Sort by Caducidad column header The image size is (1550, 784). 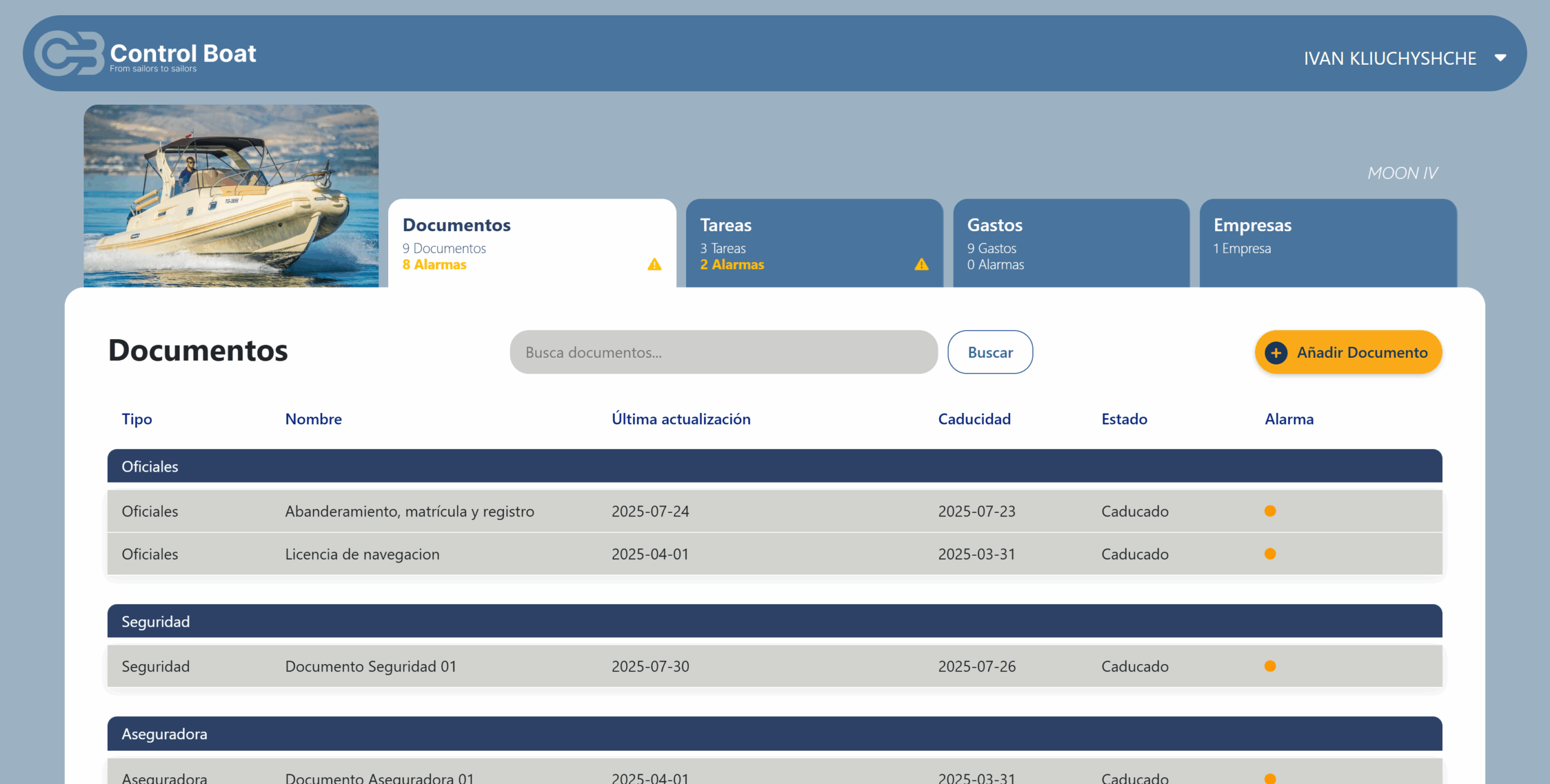click(x=974, y=419)
